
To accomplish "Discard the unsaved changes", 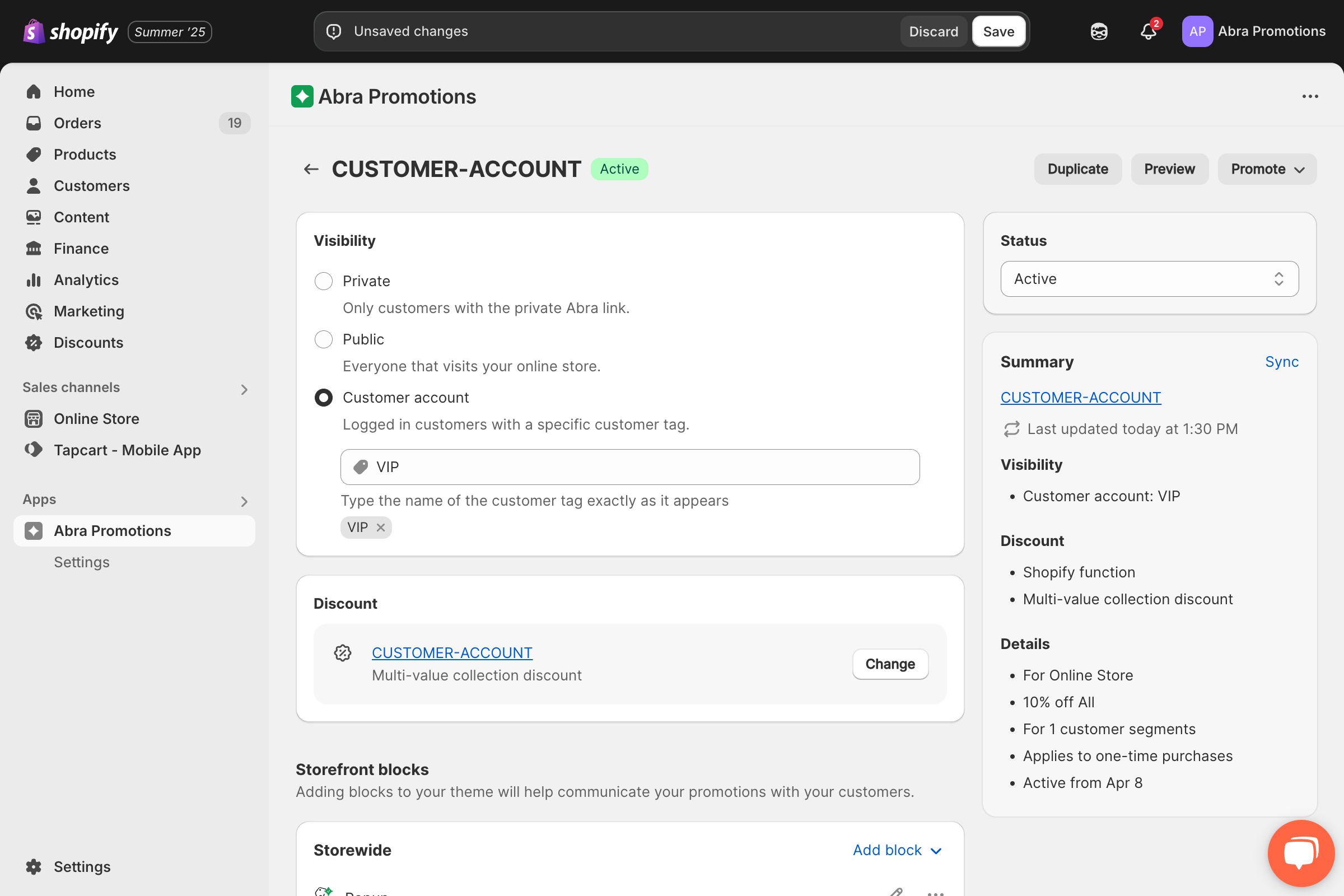I will coord(934,31).
